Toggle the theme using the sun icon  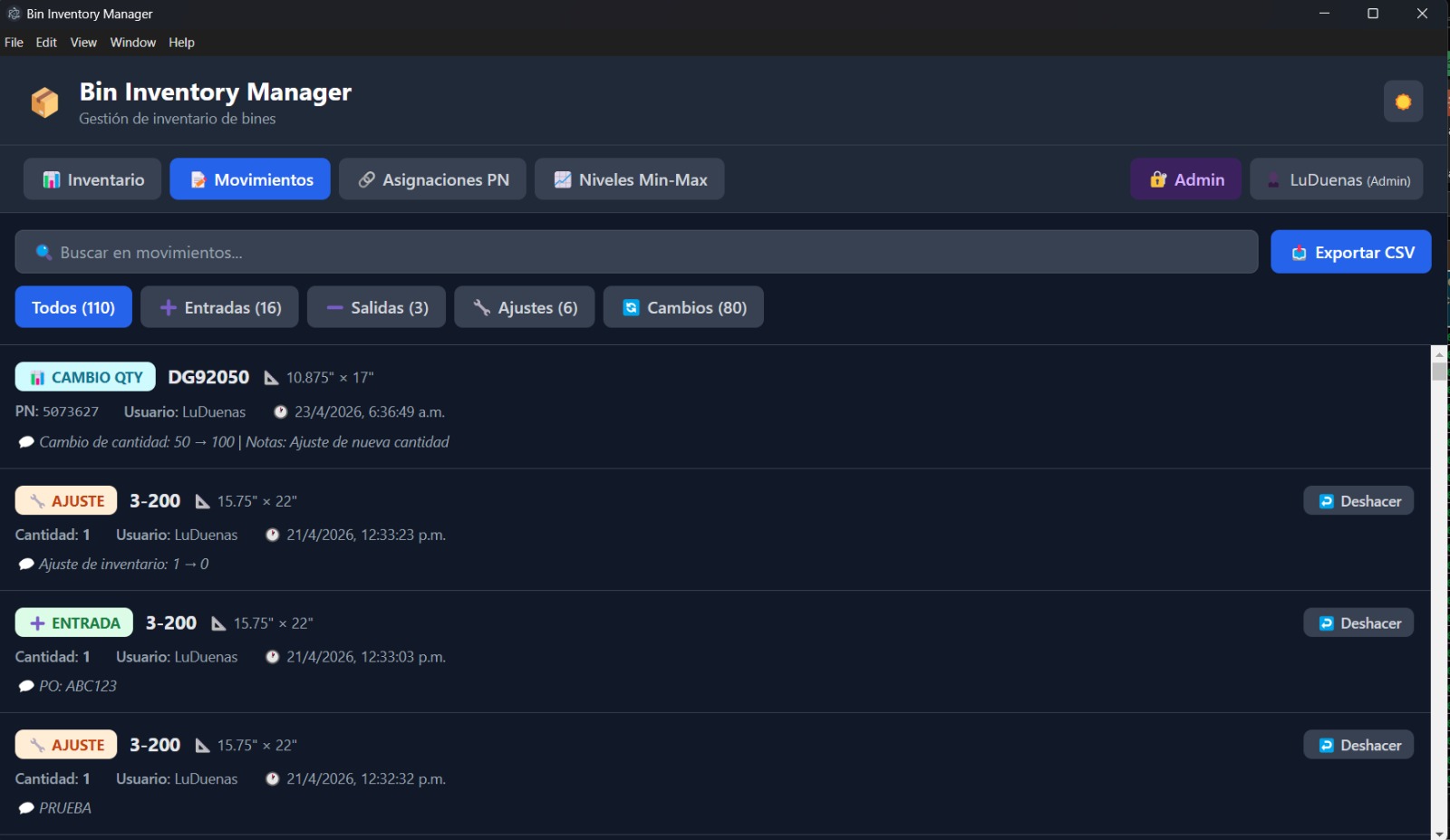pos(1403,101)
